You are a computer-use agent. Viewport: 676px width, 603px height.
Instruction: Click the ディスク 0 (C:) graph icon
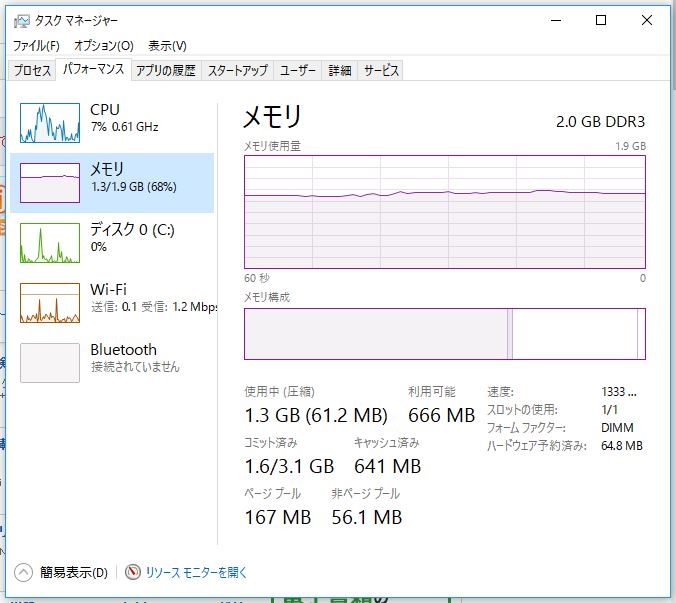click(49, 243)
